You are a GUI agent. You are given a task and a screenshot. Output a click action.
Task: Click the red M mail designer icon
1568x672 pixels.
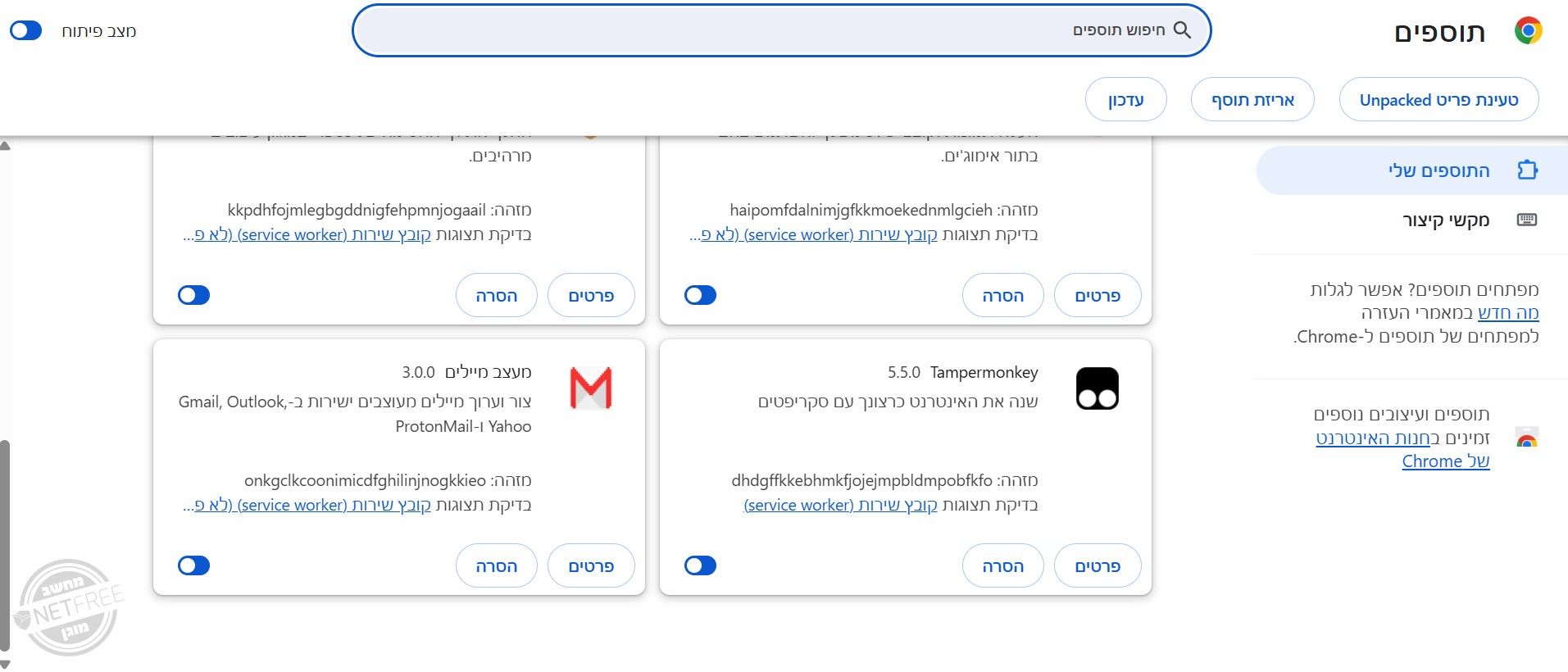(x=590, y=388)
